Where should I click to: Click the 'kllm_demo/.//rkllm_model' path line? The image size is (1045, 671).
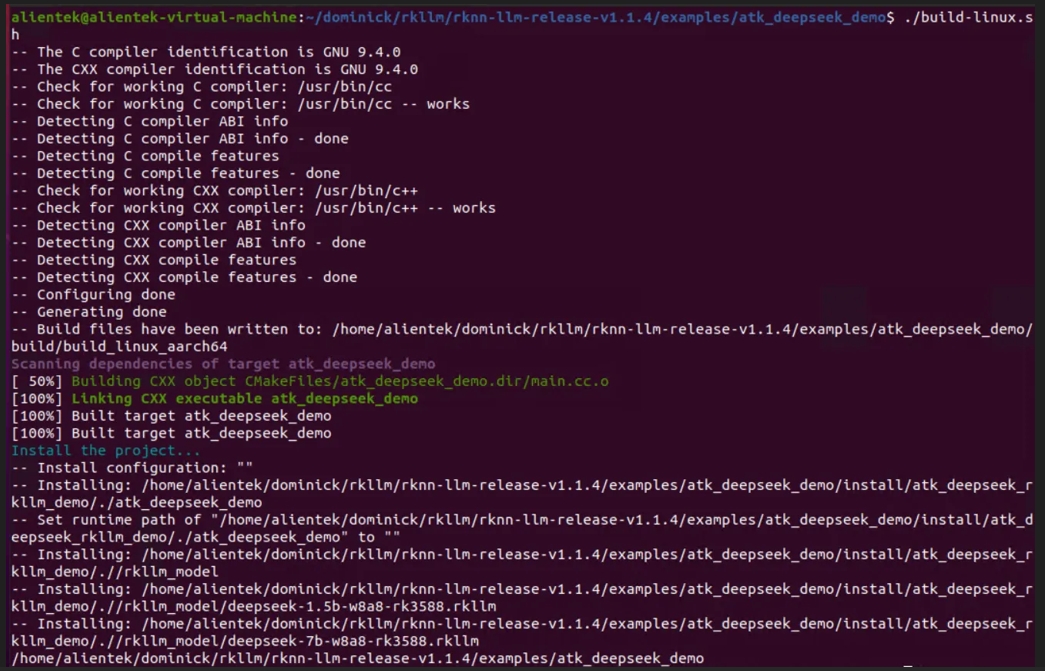(x=115, y=572)
